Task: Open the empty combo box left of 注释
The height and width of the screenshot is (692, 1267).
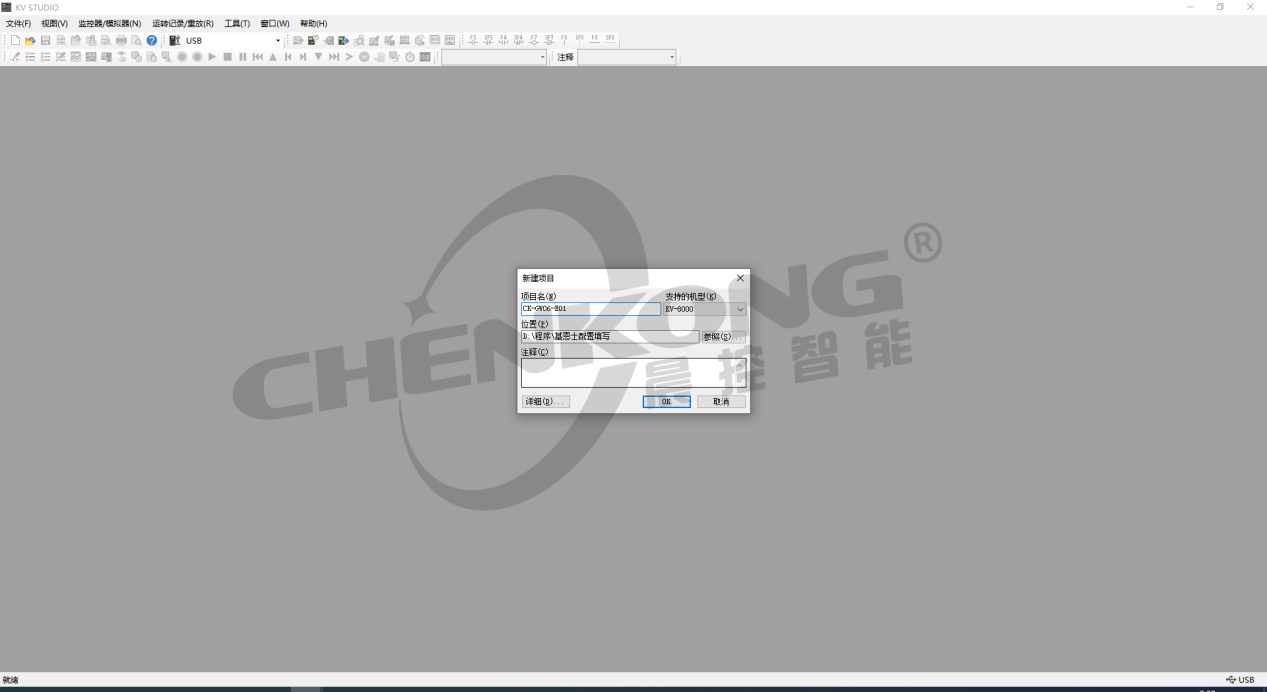Action: pyautogui.click(x=543, y=57)
